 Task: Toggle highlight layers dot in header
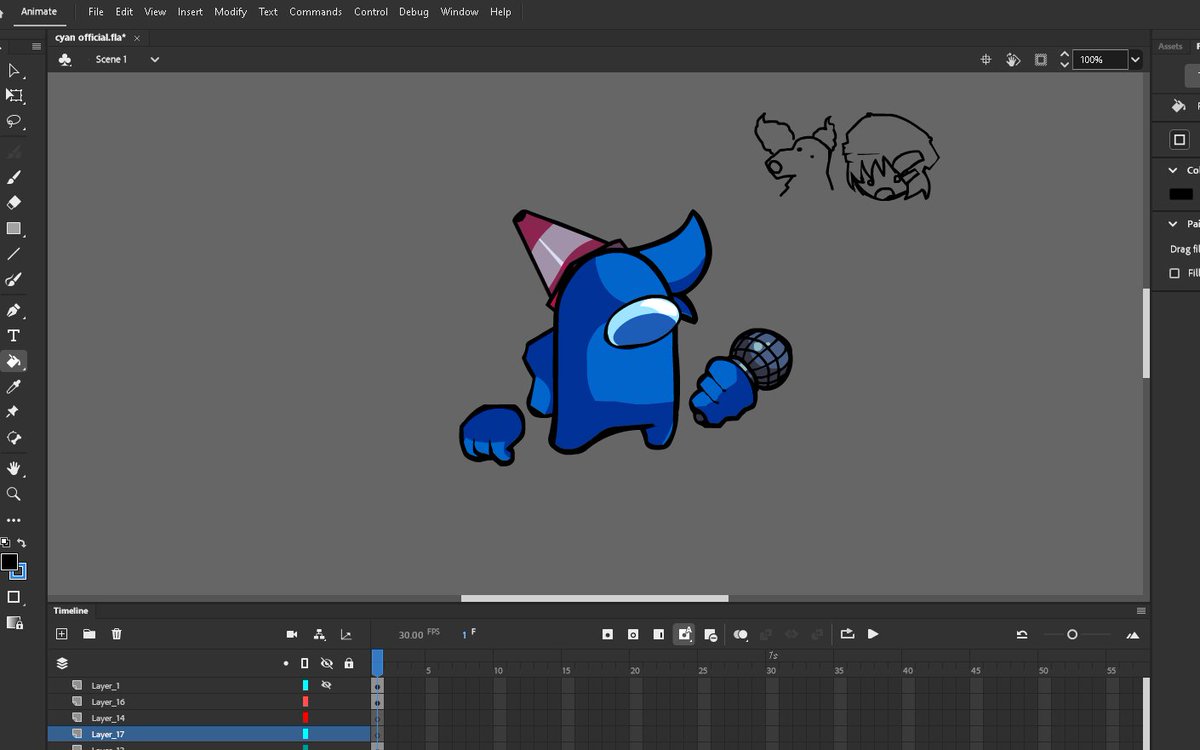(x=287, y=663)
